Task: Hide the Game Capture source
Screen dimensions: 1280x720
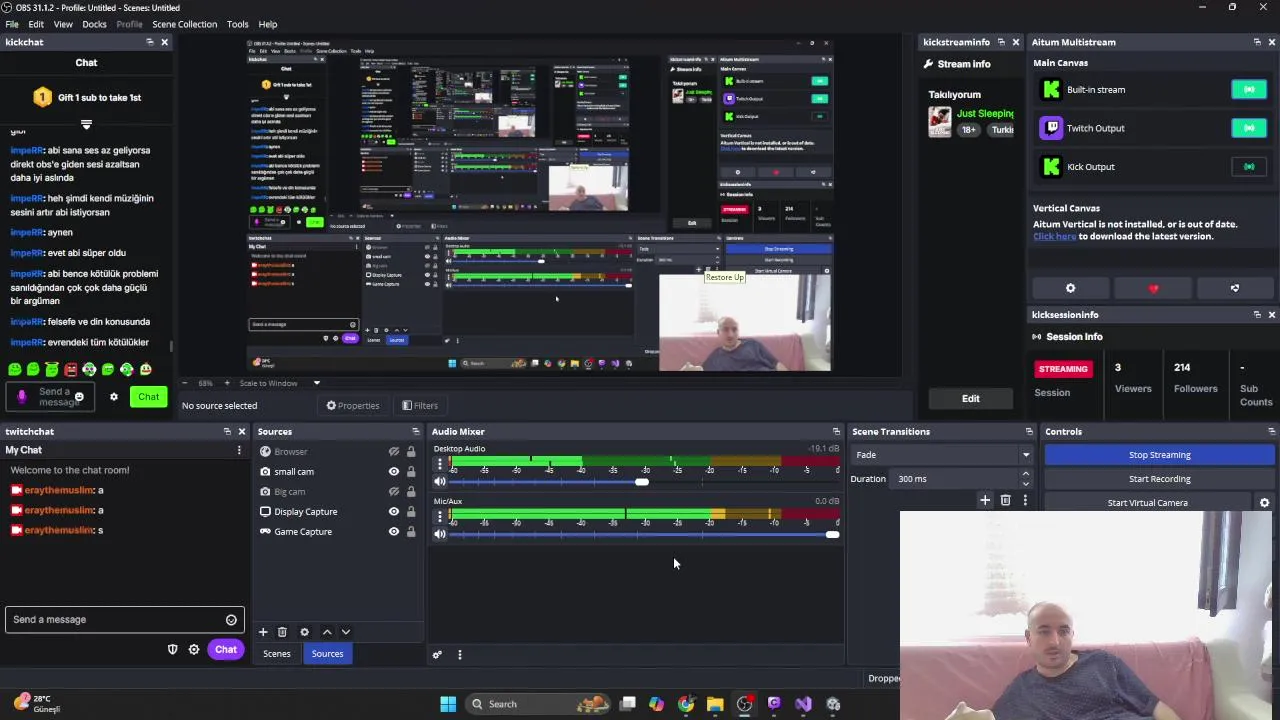Action: click(394, 532)
